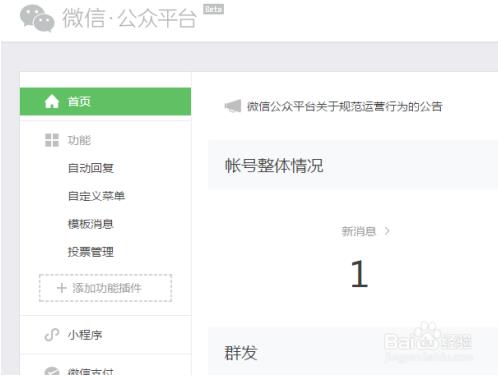The height and width of the screenshot is (376, 498).
Task: Go to 模板消息 page
Action: [x=91, y=224]
